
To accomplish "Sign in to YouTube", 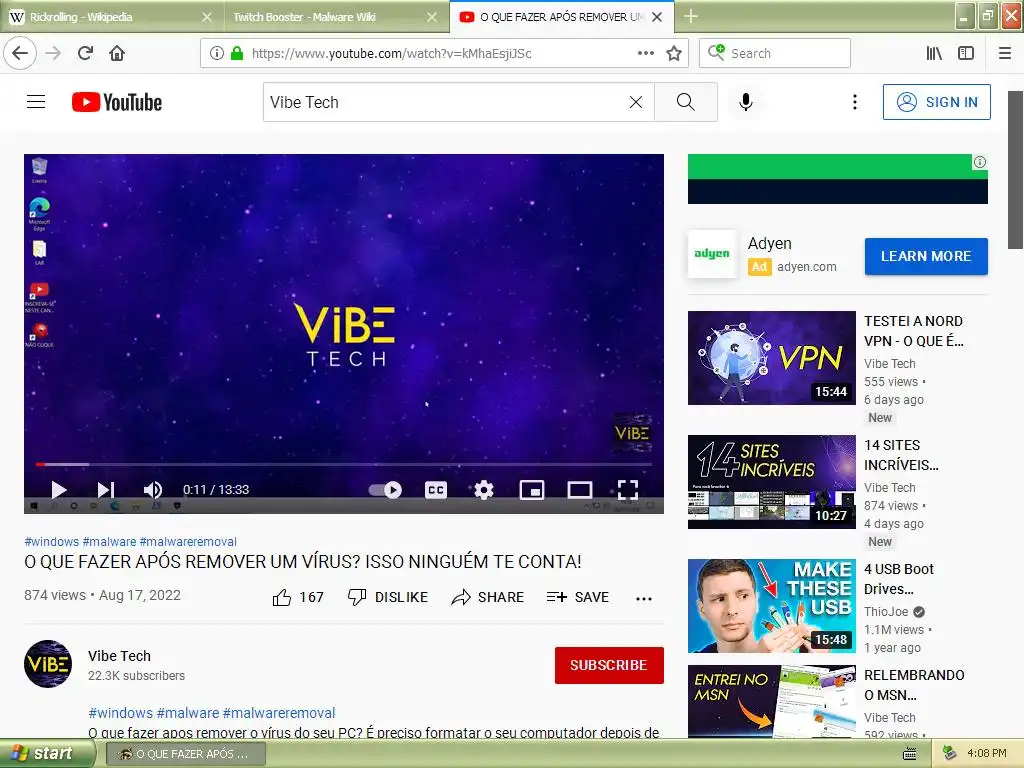I will coord(936,102).
